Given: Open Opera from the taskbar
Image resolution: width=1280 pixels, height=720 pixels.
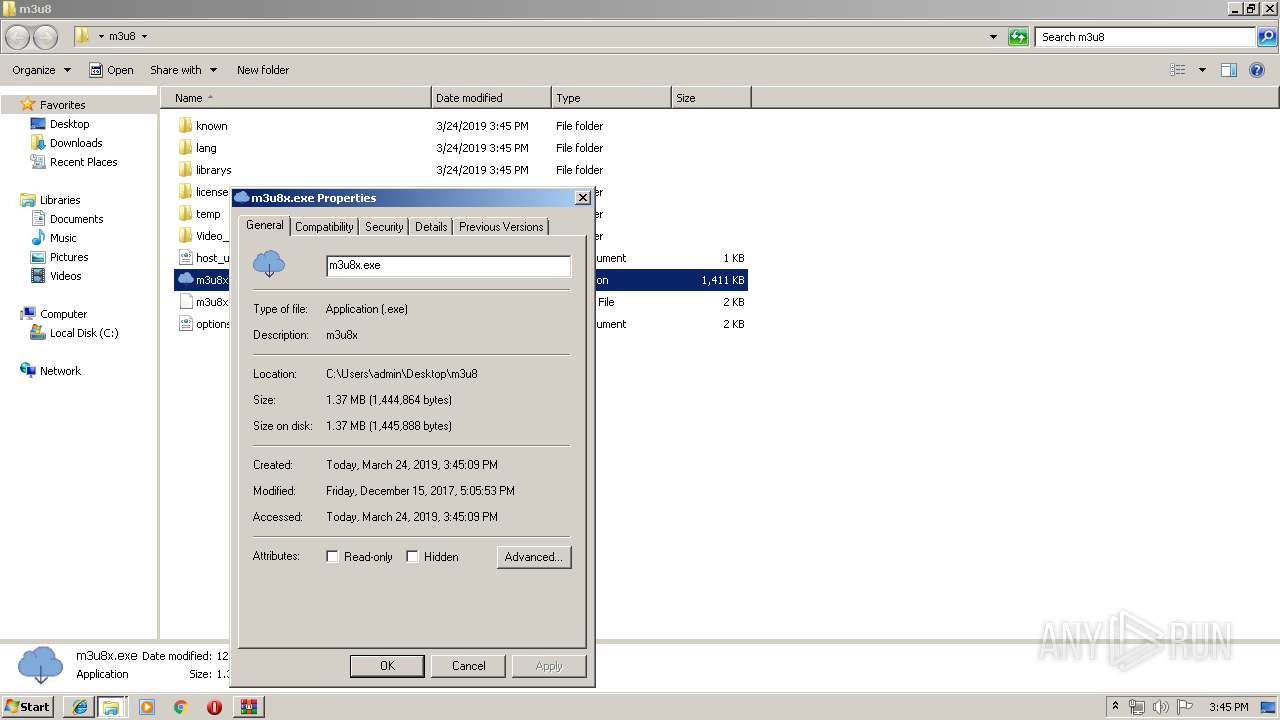Looking at the screenshot, I should coord(214,707).
